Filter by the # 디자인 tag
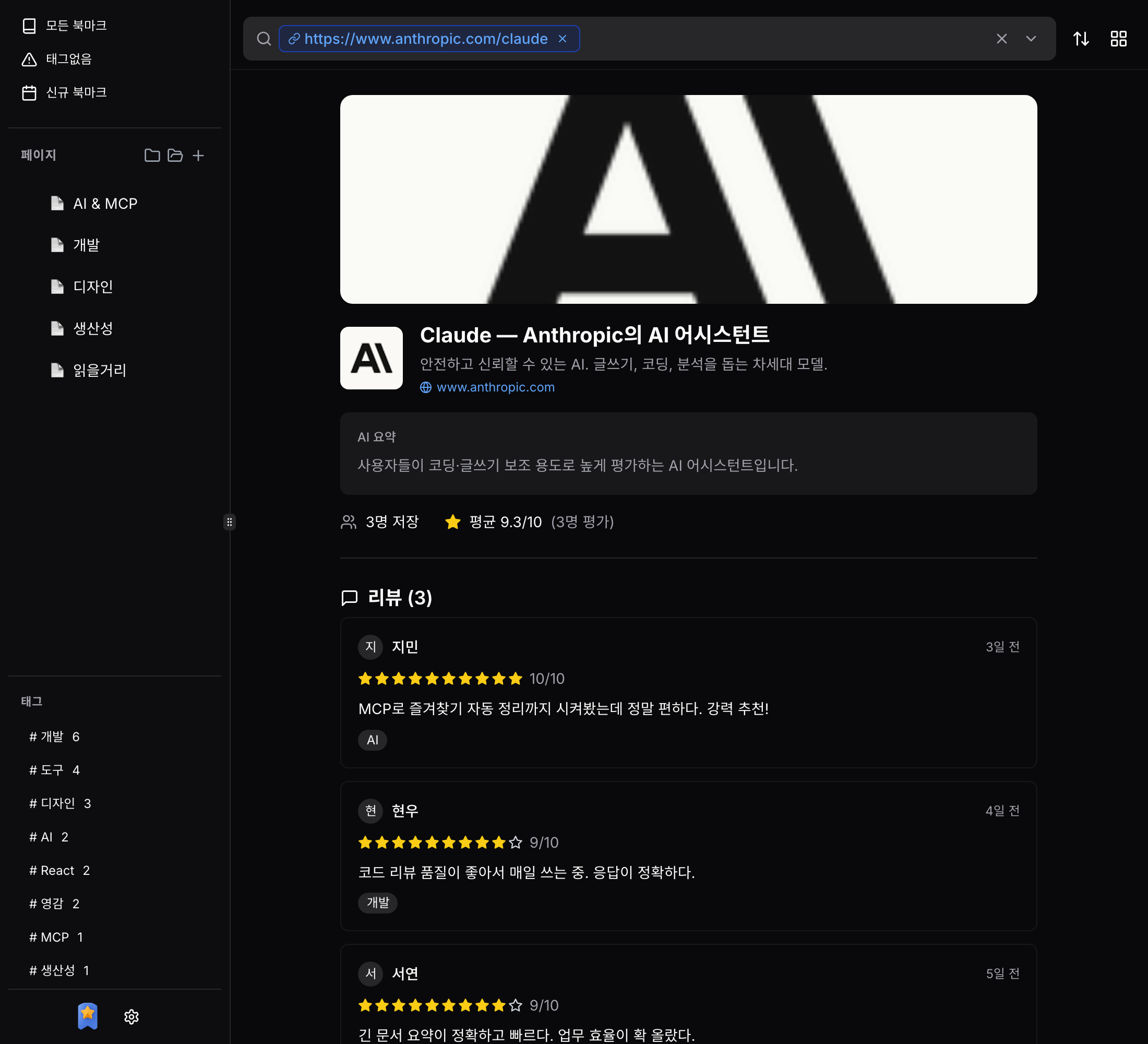1148x1044 pixels. (x=61, y=803)
